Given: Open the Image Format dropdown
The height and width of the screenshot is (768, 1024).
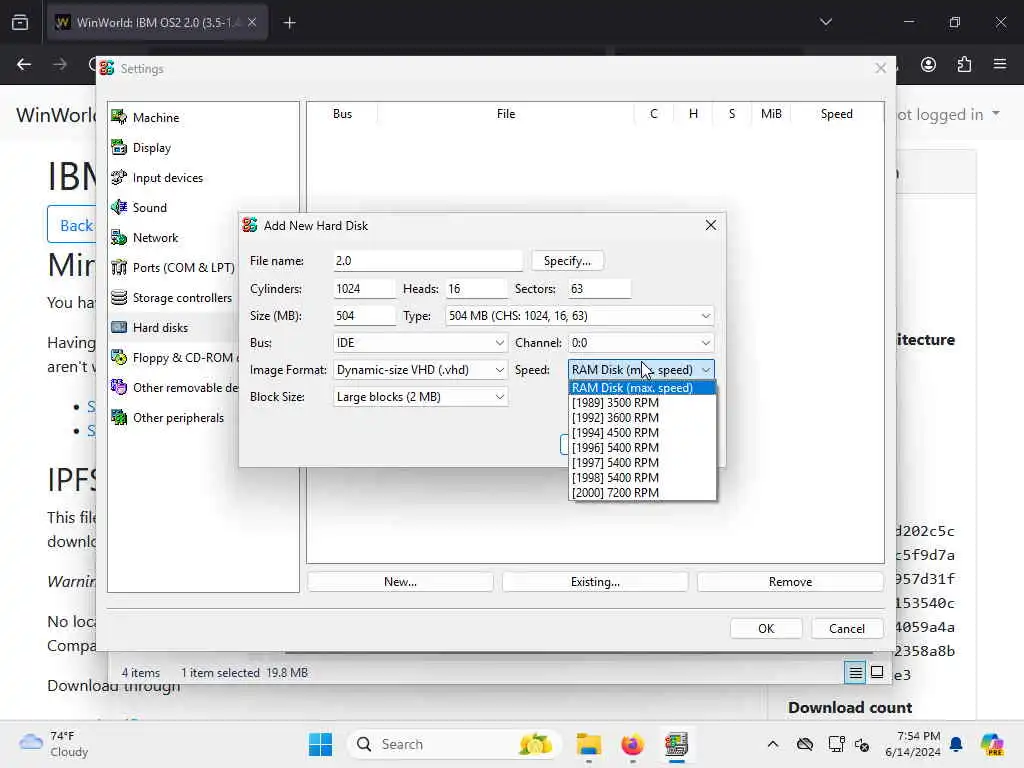Looking at the screenshot, I should (x=421, y=370).
